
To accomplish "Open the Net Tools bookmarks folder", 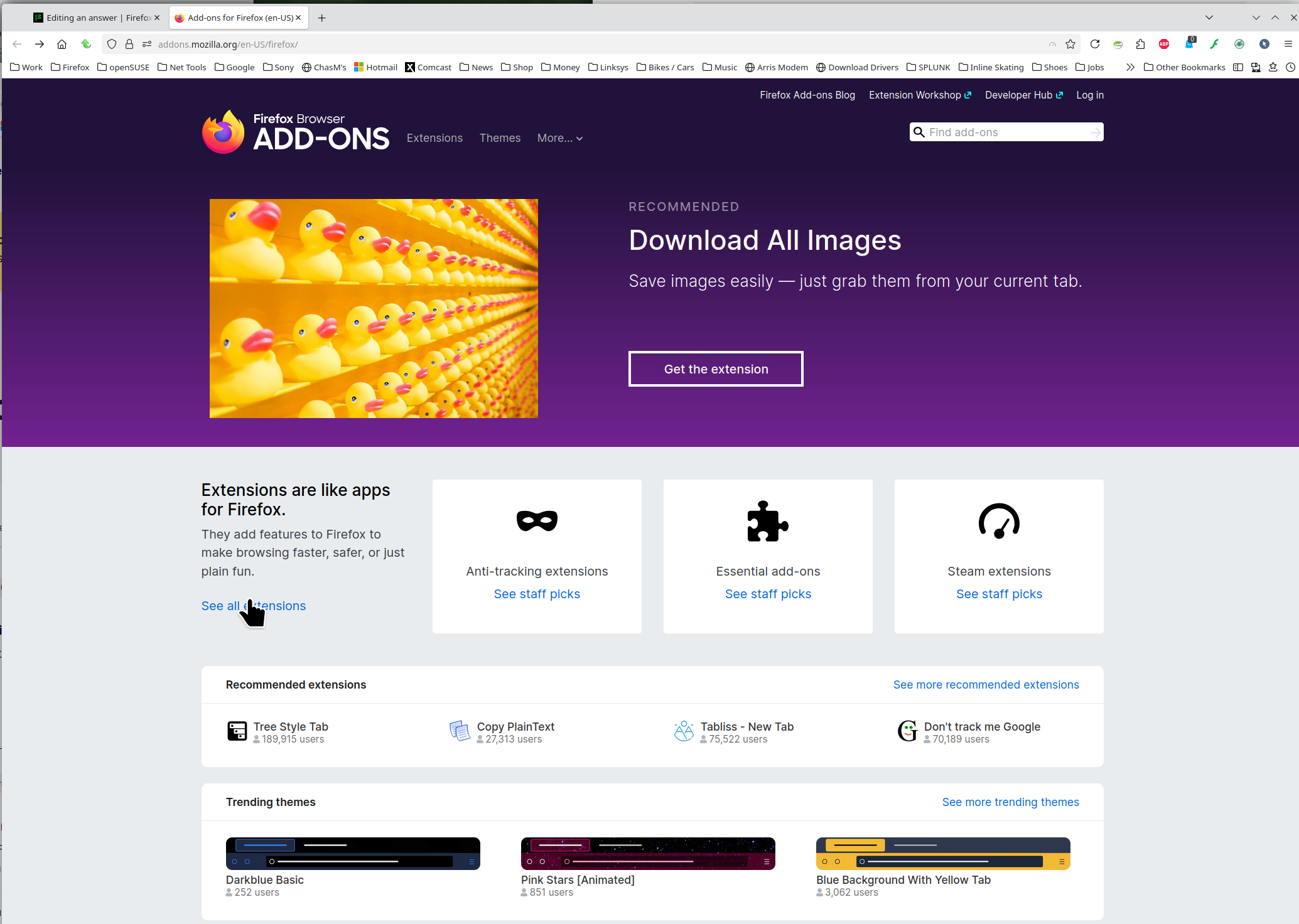I will click(x=181, y=67).
